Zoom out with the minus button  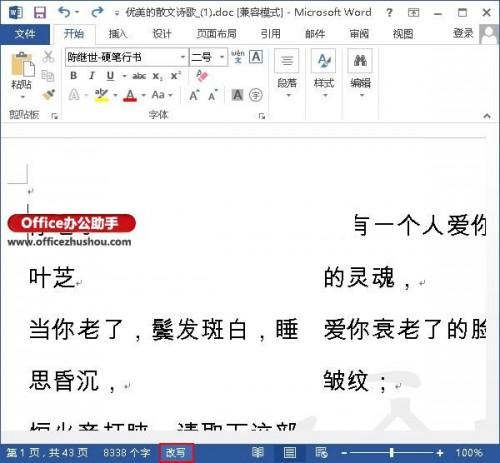344,453
